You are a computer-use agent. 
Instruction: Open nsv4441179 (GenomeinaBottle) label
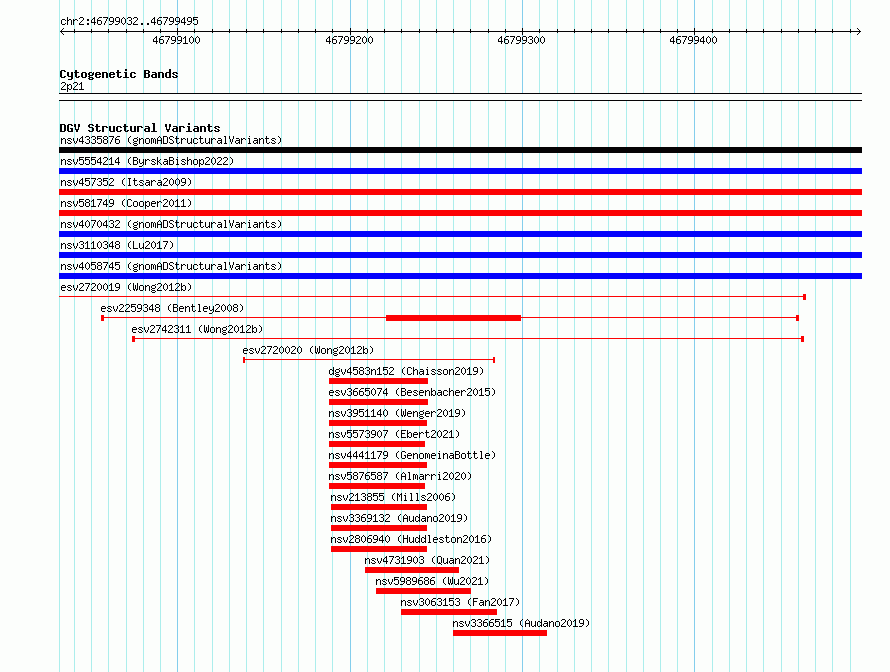pos(412,455)
